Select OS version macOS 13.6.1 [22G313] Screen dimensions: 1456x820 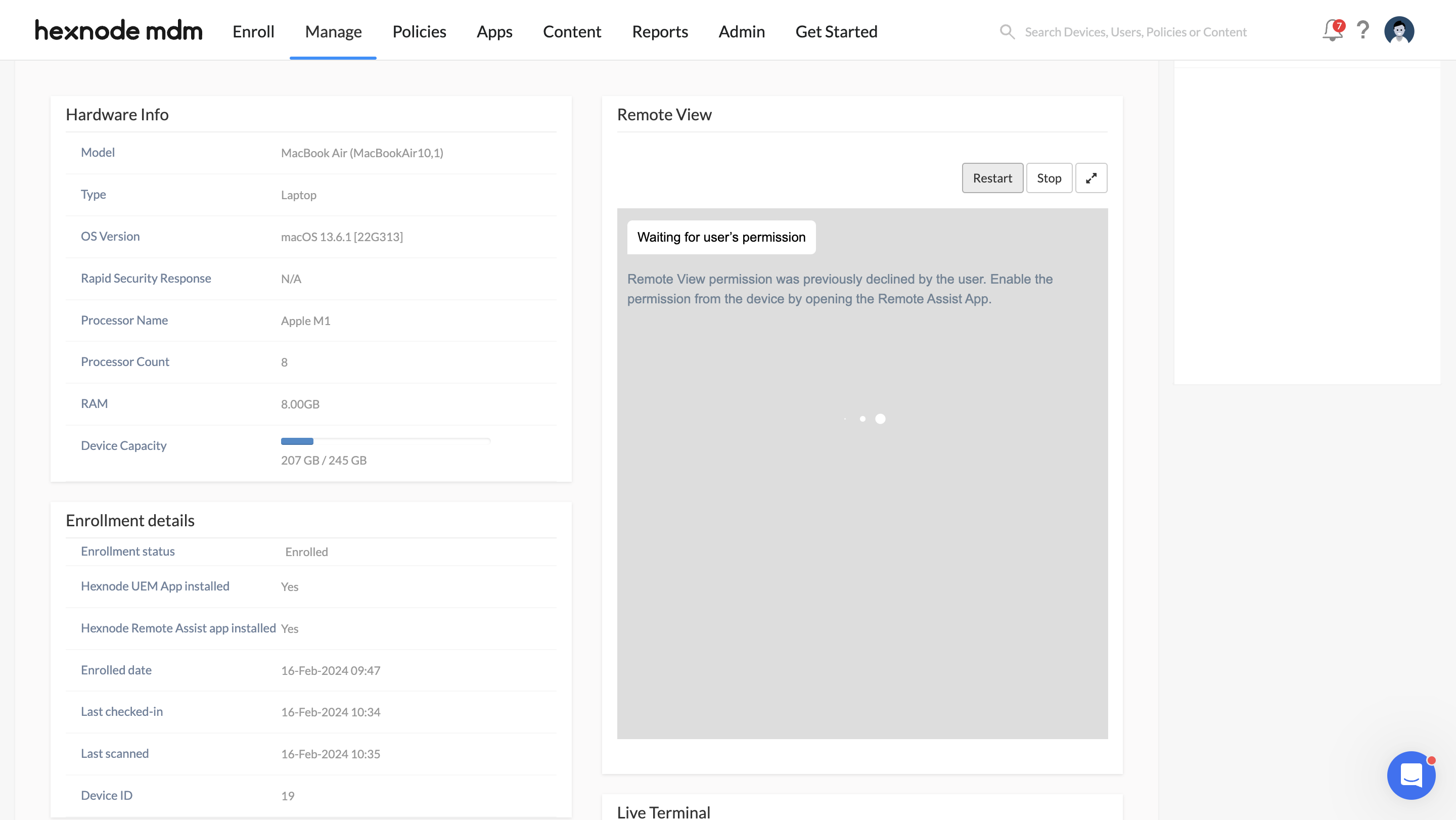341,237
